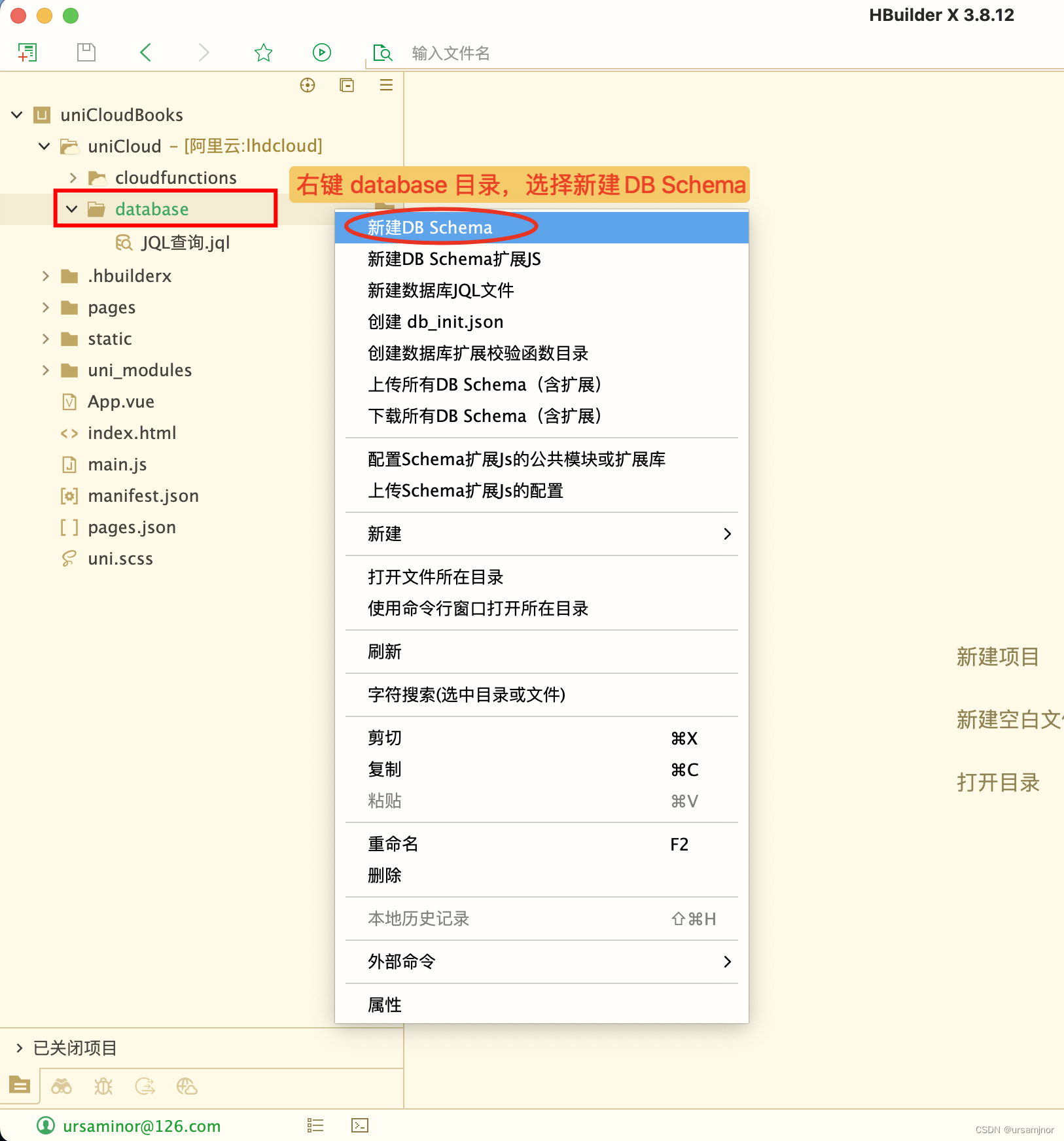Click the collapse all folders icon
The width and height of the screenshot is (1064, 1141).
tap(347, 85)
